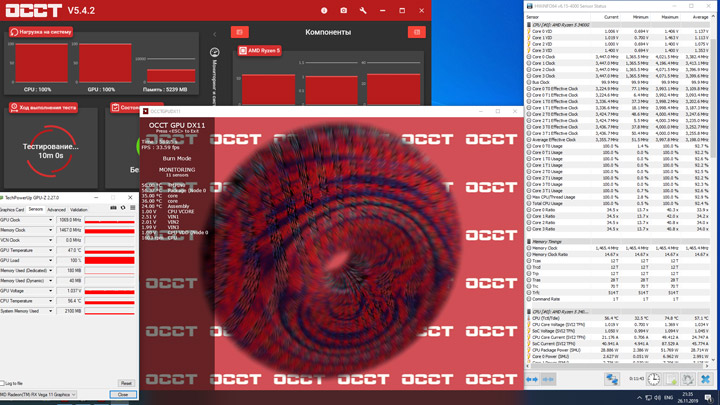Click the HWiNFO expand-columns blue arrows button

click(532, 379)
